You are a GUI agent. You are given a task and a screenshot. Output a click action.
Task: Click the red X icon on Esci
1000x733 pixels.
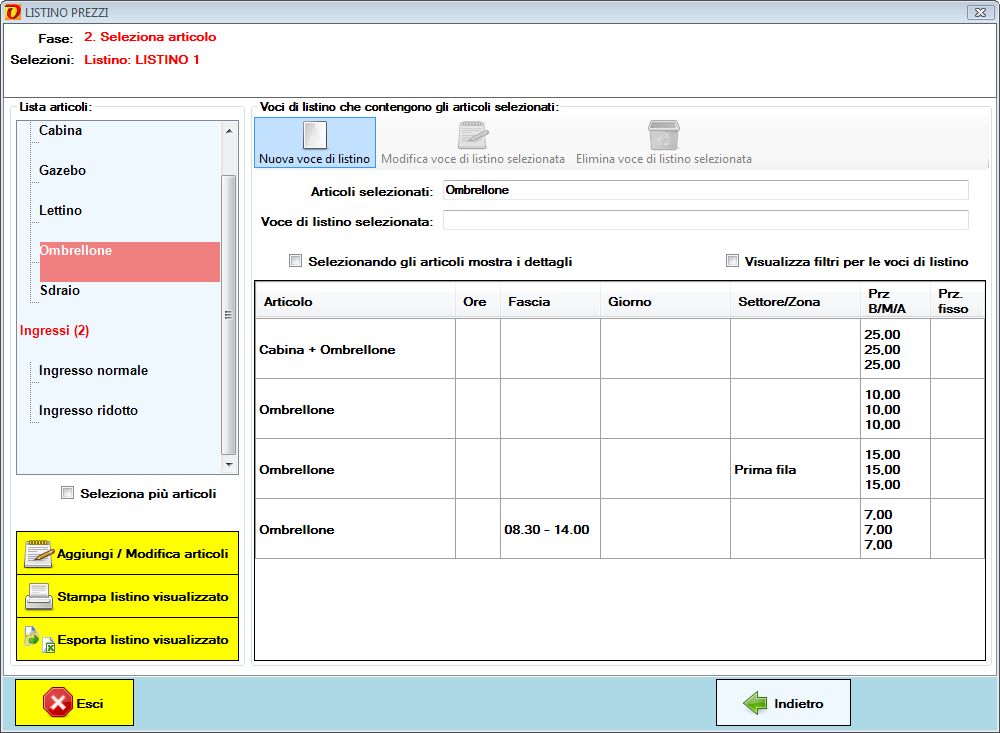point(58,703)
